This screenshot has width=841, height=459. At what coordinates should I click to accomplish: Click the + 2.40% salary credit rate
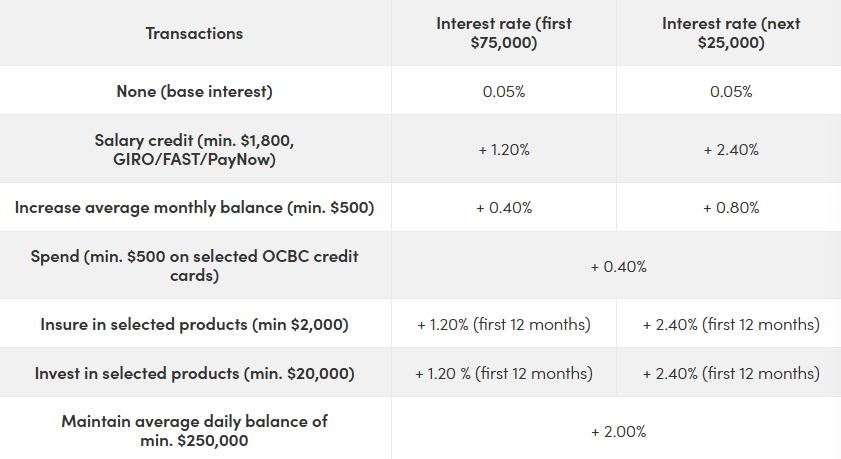tap(730, 149)
